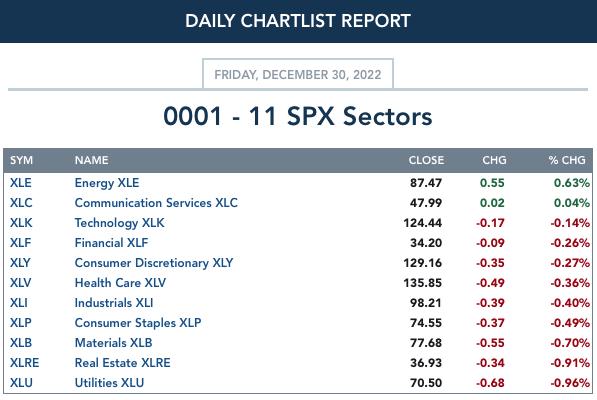Viewport: 597px width, 400px height.
Task: Open Technology XLK name link
Action: (120, 223)
